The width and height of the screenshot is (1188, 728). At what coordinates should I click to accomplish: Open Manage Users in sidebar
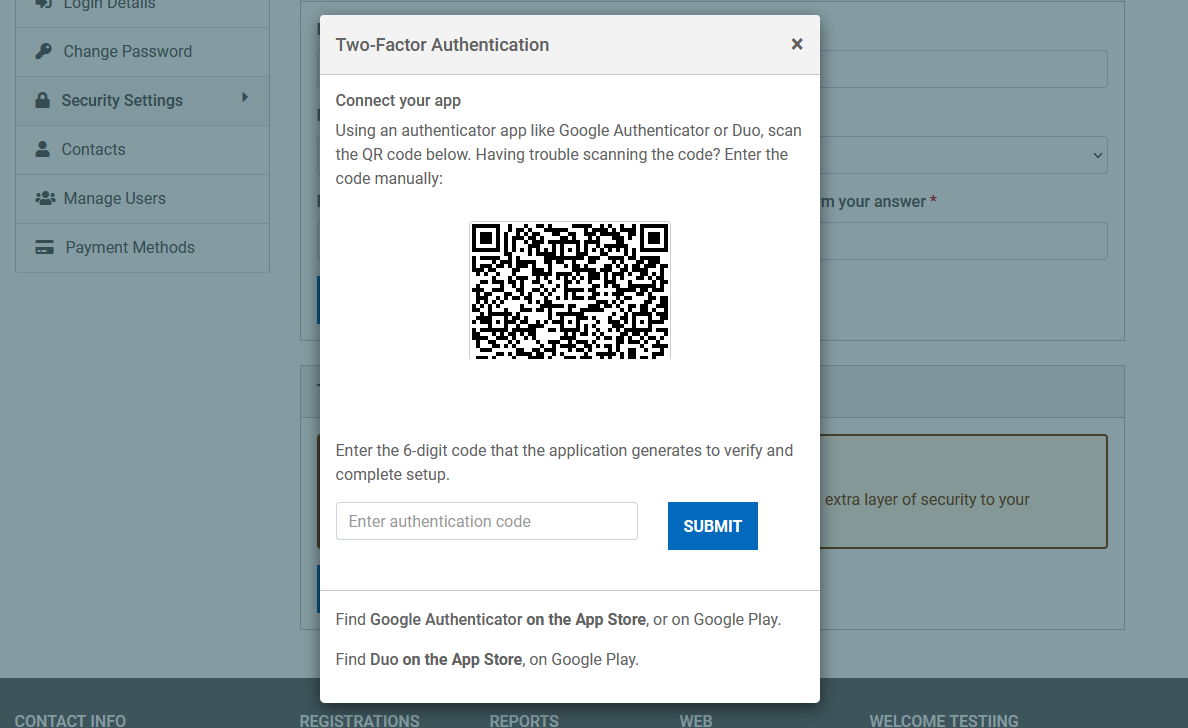pos(142,198)
